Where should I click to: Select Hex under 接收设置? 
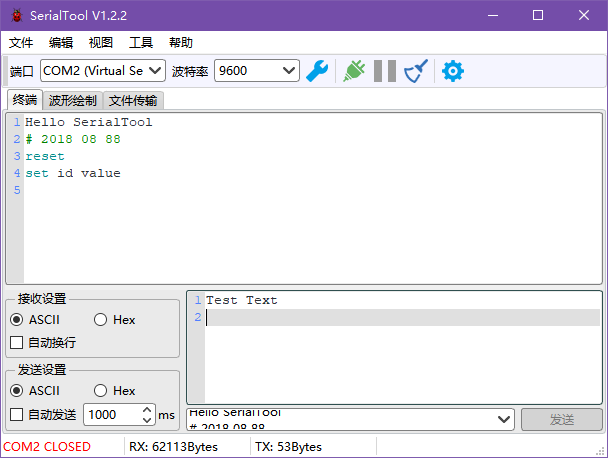pos(115,320)
